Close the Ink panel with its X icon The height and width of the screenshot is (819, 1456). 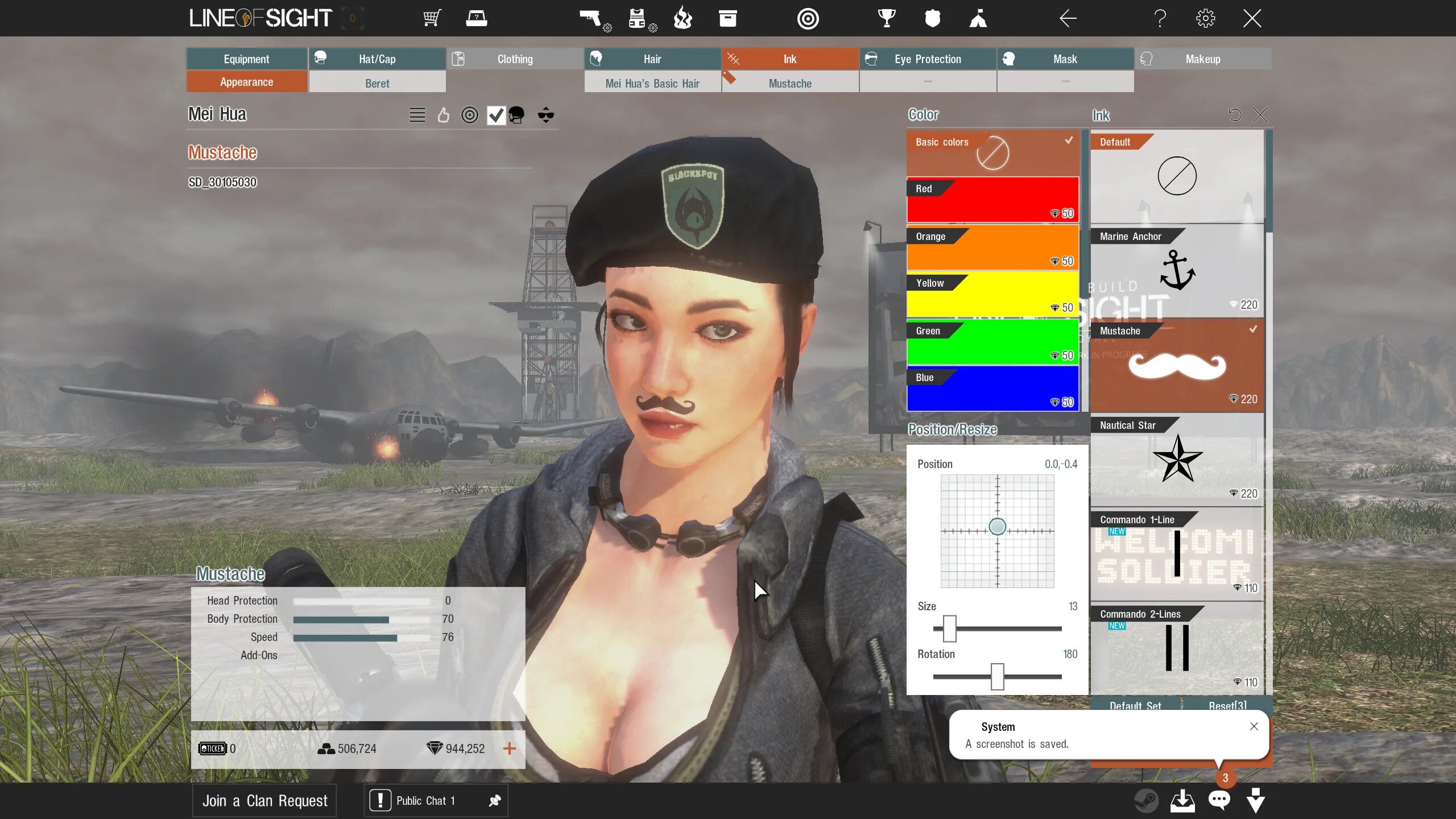coord(1260,115)
